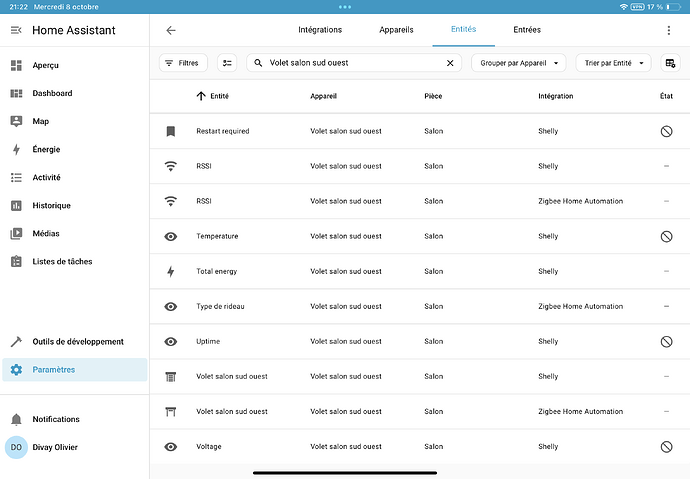690x479 pixels.
Task: Click the Total energy lightning icon
Action: [171, 271]
